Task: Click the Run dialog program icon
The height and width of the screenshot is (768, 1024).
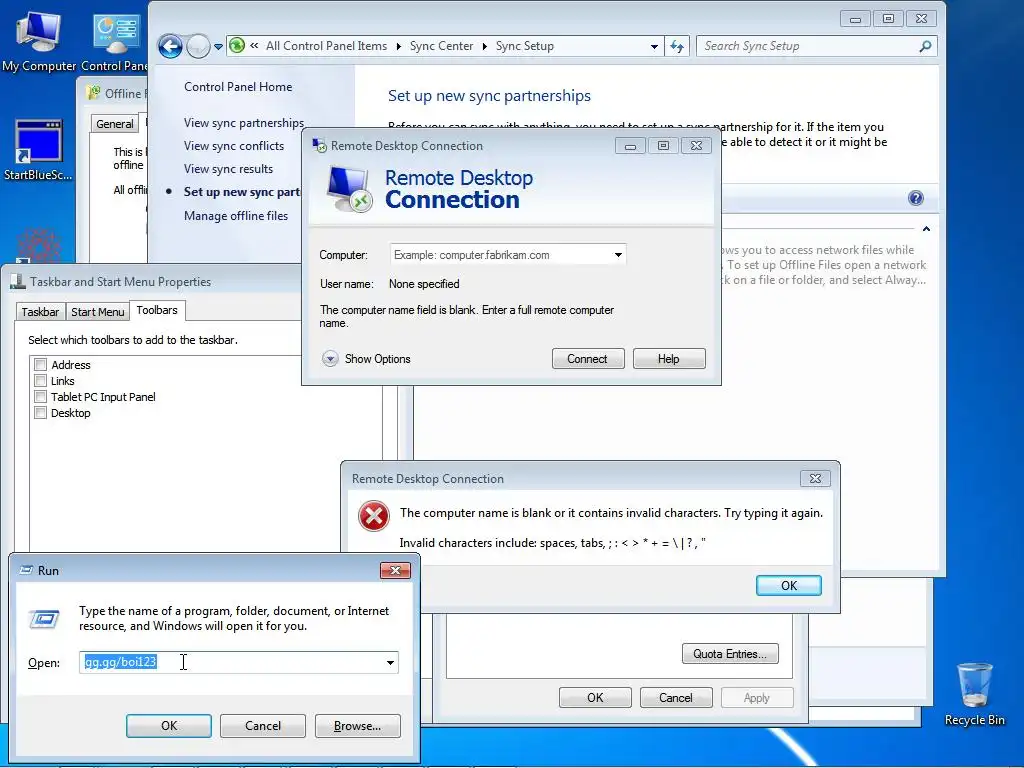Action: (x=44, y=618)
